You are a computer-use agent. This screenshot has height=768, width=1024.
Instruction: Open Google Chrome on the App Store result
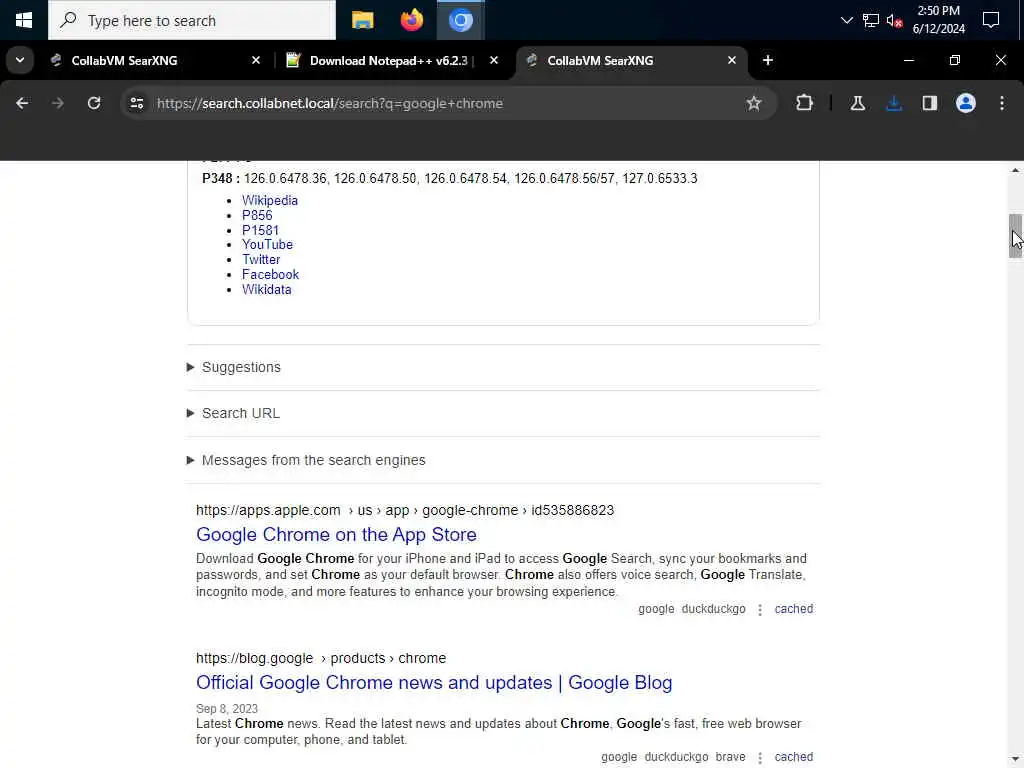336,534
